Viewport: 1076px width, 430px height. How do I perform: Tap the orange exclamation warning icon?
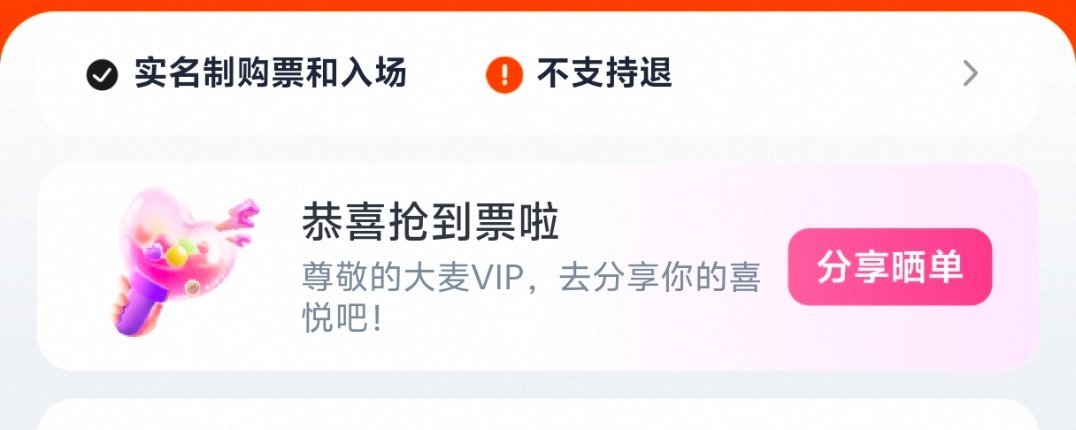tap(504, 74)
